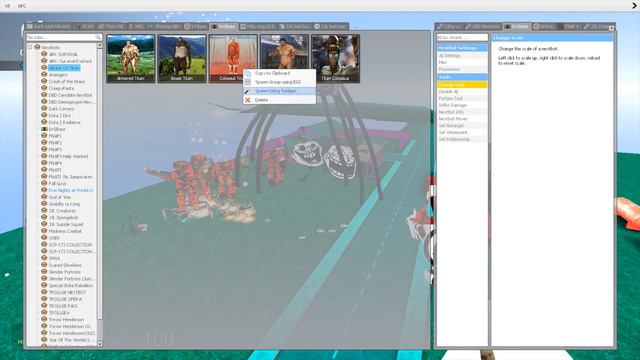Select Attack On Titan in the tree
The height and width of the screenshot is (360, 640).
[64, 68]
